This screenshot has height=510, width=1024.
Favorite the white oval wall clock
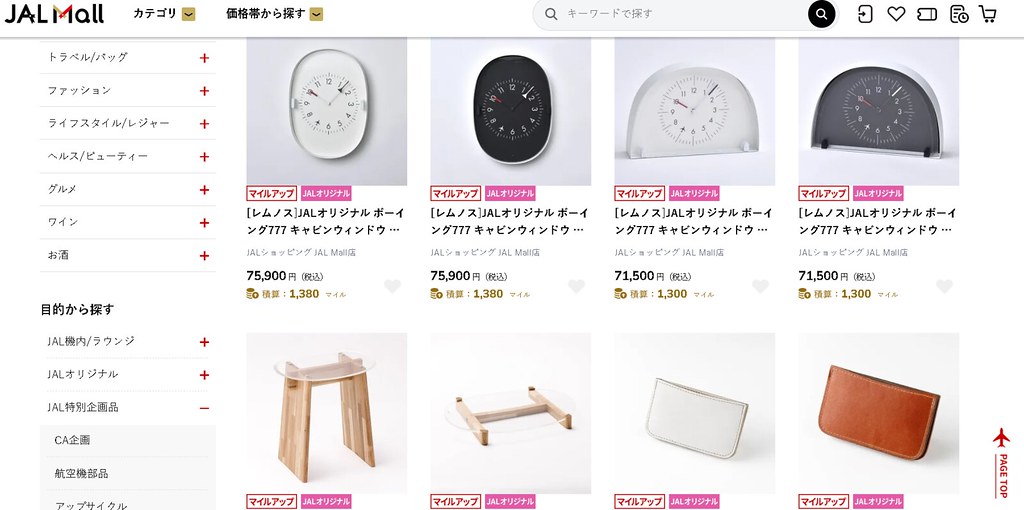[x=392, y=286]
